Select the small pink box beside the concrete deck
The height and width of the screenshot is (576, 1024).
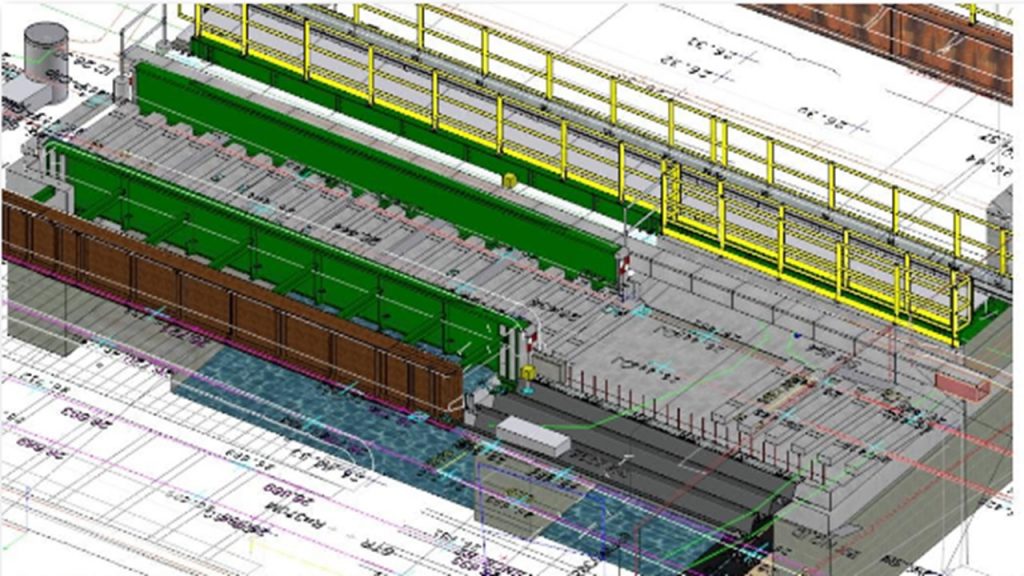[x=962, y=386]
